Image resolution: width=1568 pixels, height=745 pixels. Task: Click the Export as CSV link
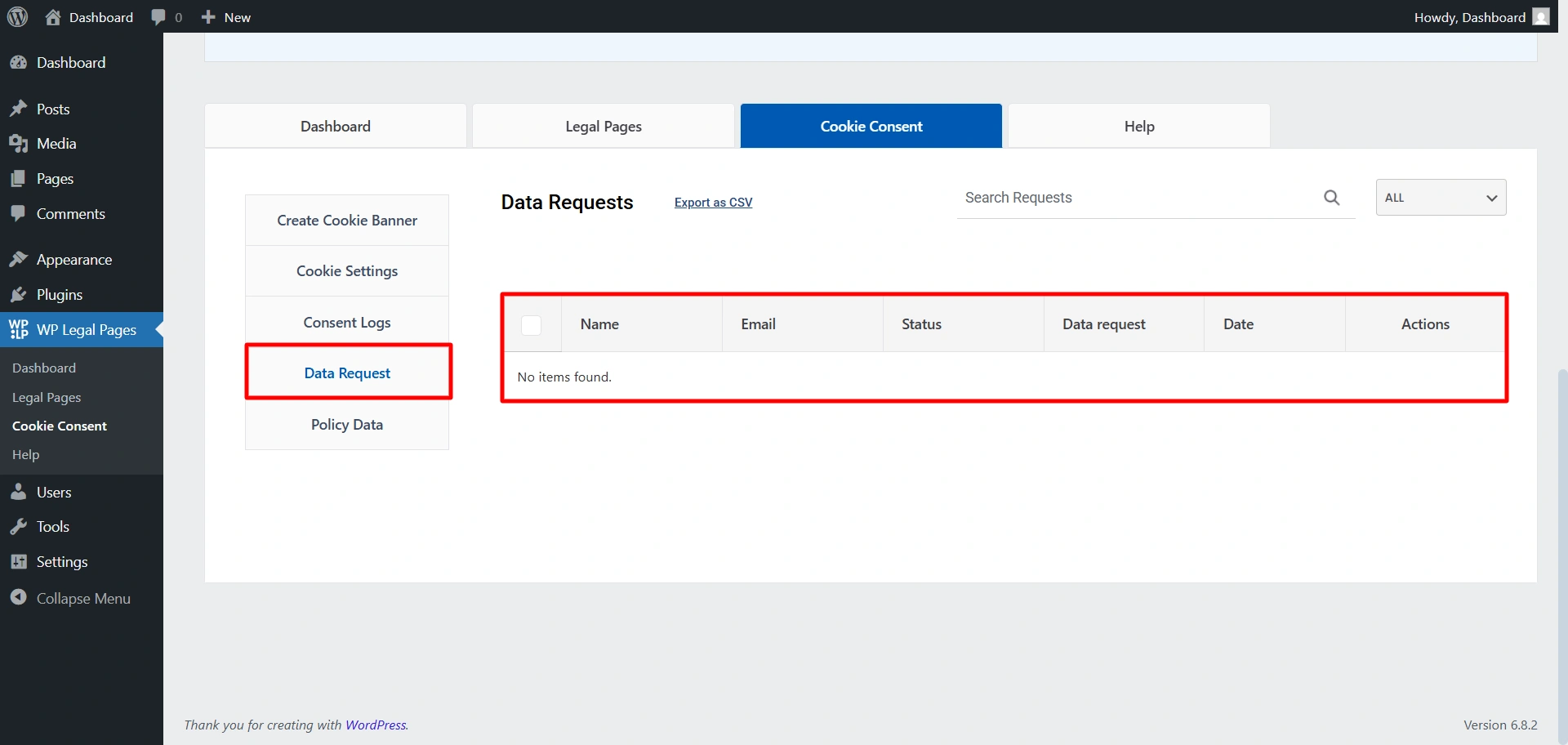coord(713,202)
